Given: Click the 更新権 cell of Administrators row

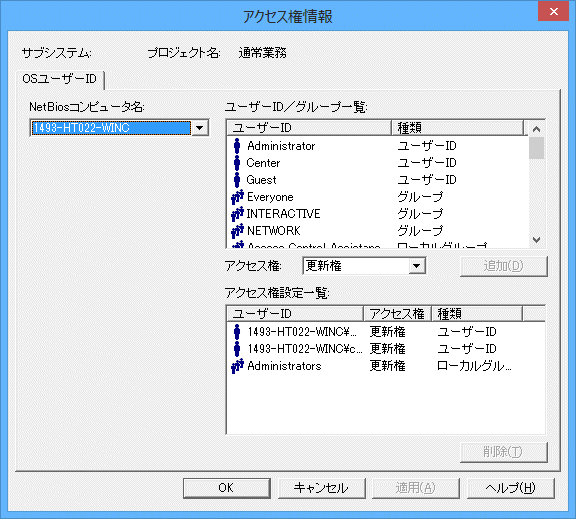Looking at the screenshot, I should (388, 366).
